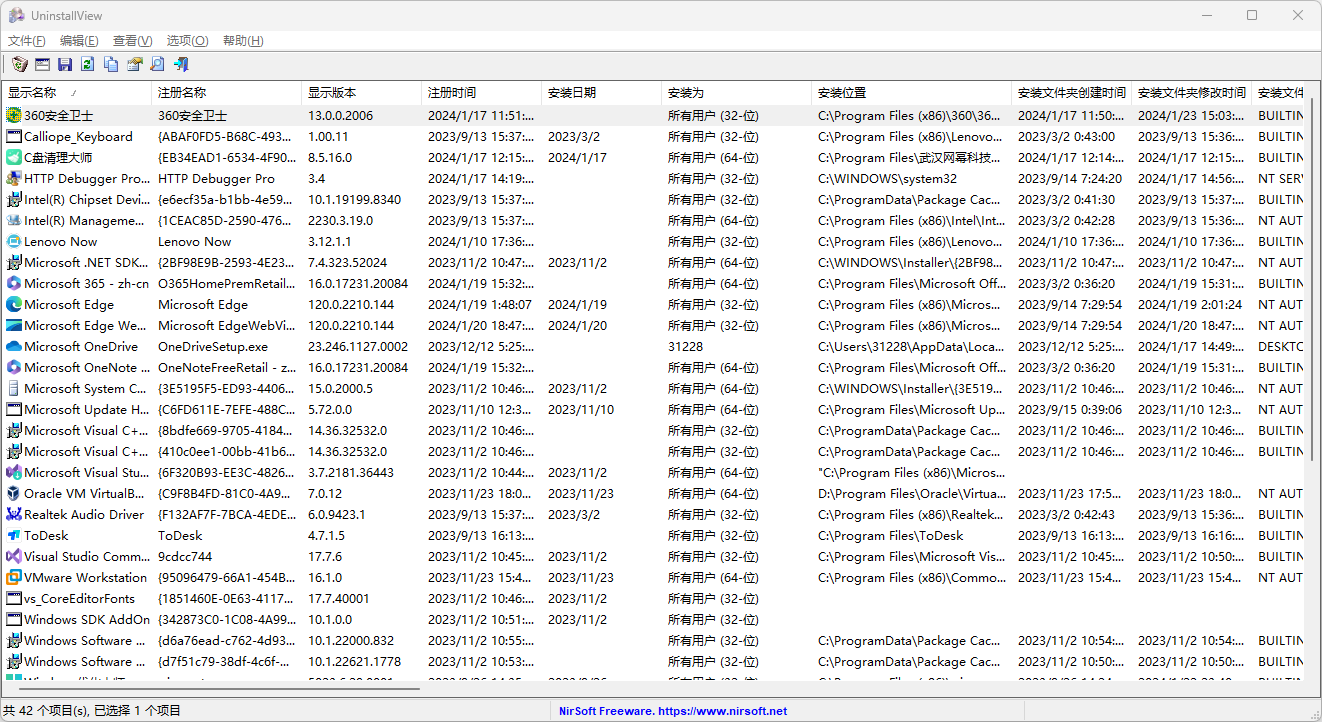1322x722 pixels.
Task: Open the 选项(O) menu
Action: click(x=187, y=41)
